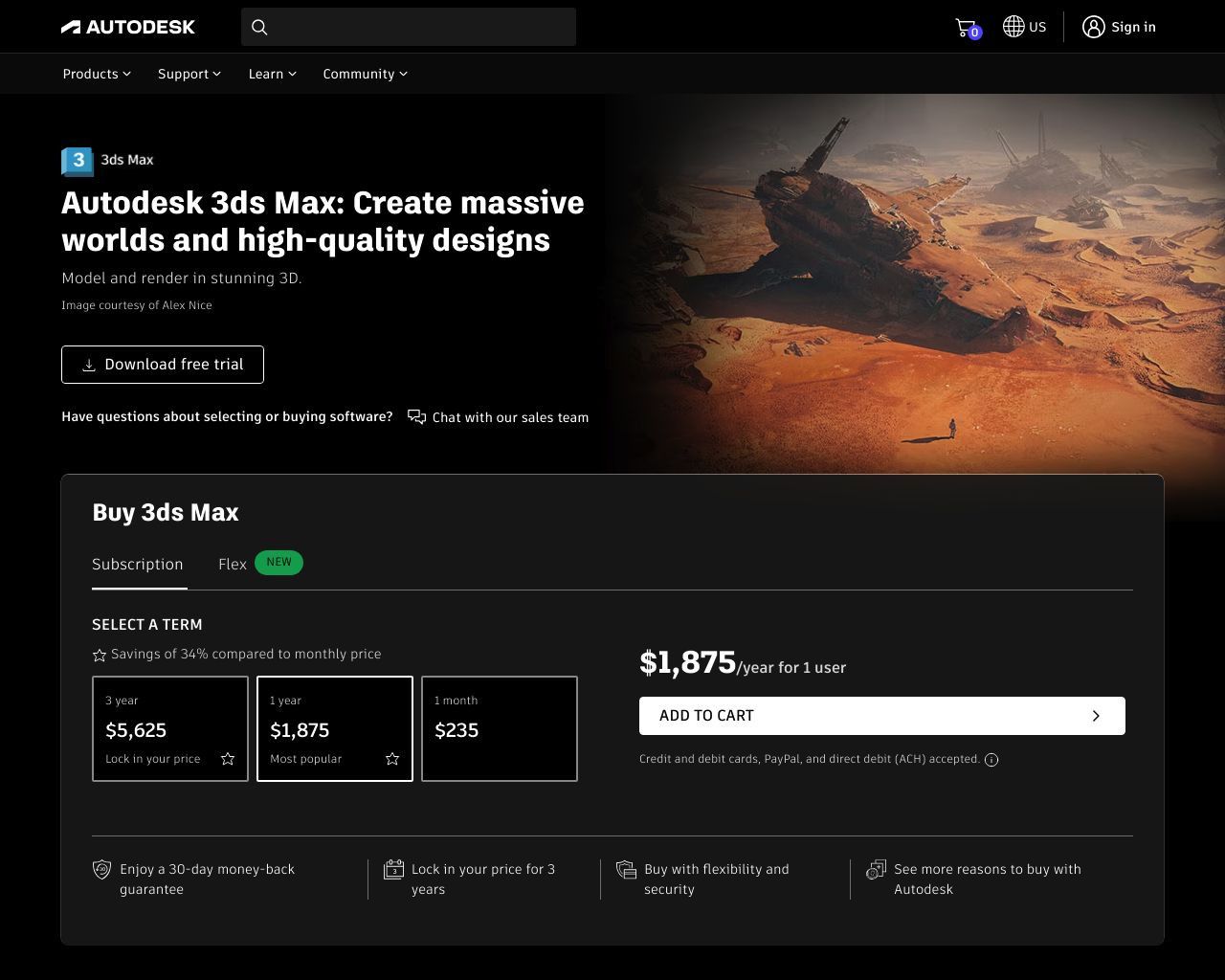
Task: Click the chat bubble sales icon
Action: (416, 417)
